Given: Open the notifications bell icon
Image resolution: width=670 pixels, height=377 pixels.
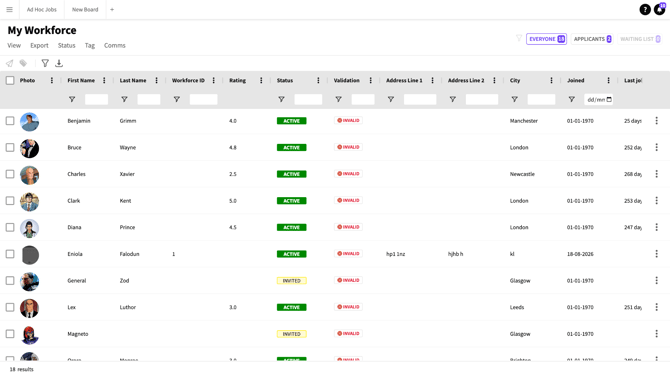Looking at the screenshot, I should tap(659, 9).
